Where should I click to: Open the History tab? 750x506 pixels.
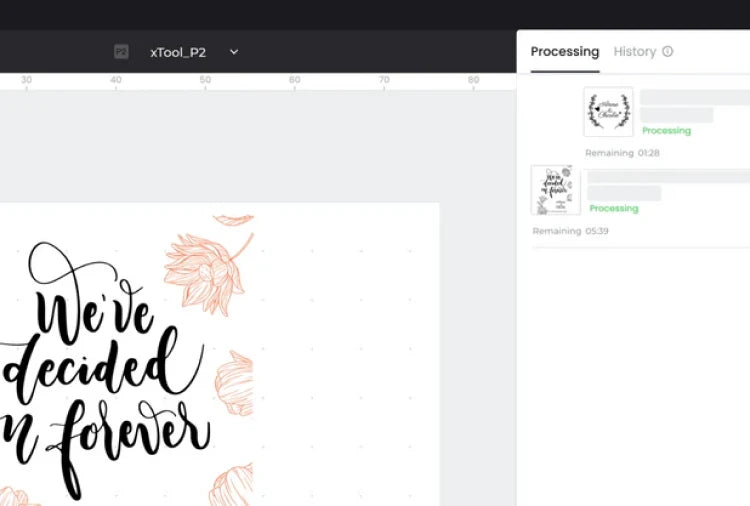(x=634, y=52)
